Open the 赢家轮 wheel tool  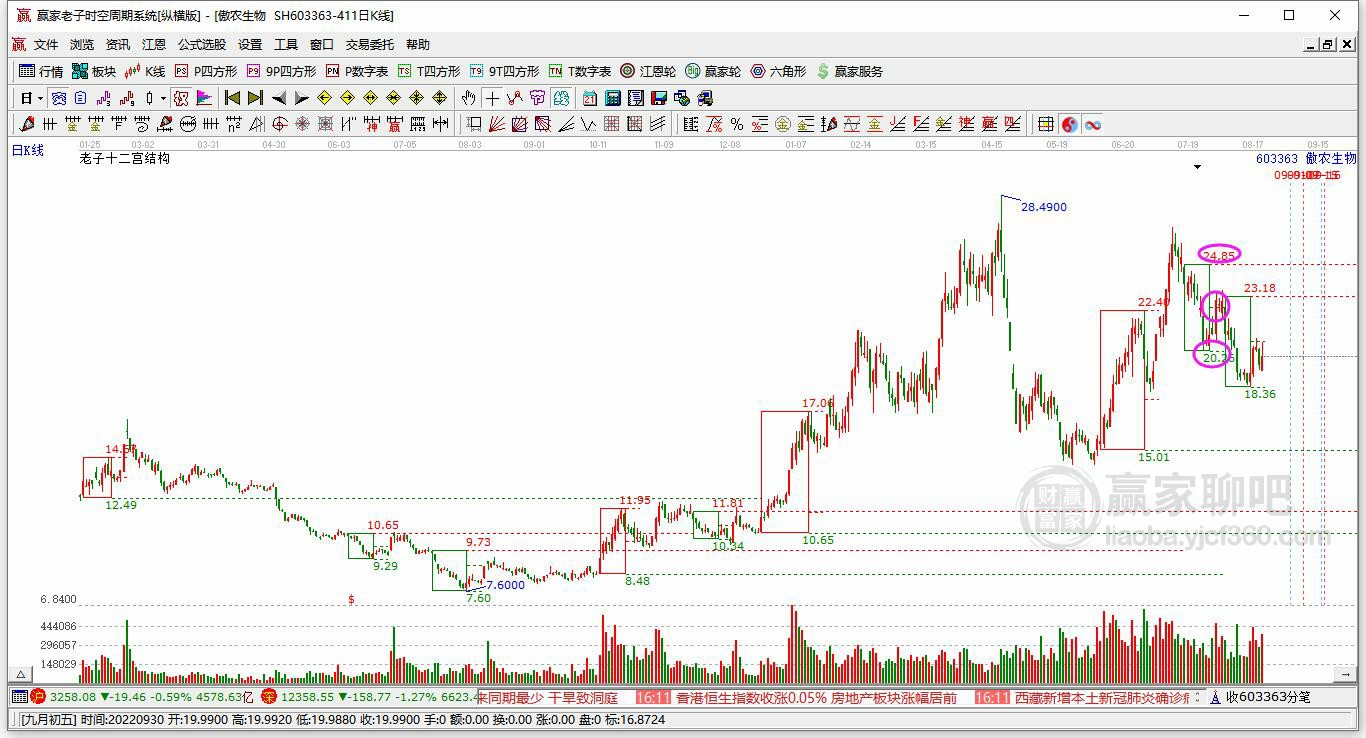(712, 71)
